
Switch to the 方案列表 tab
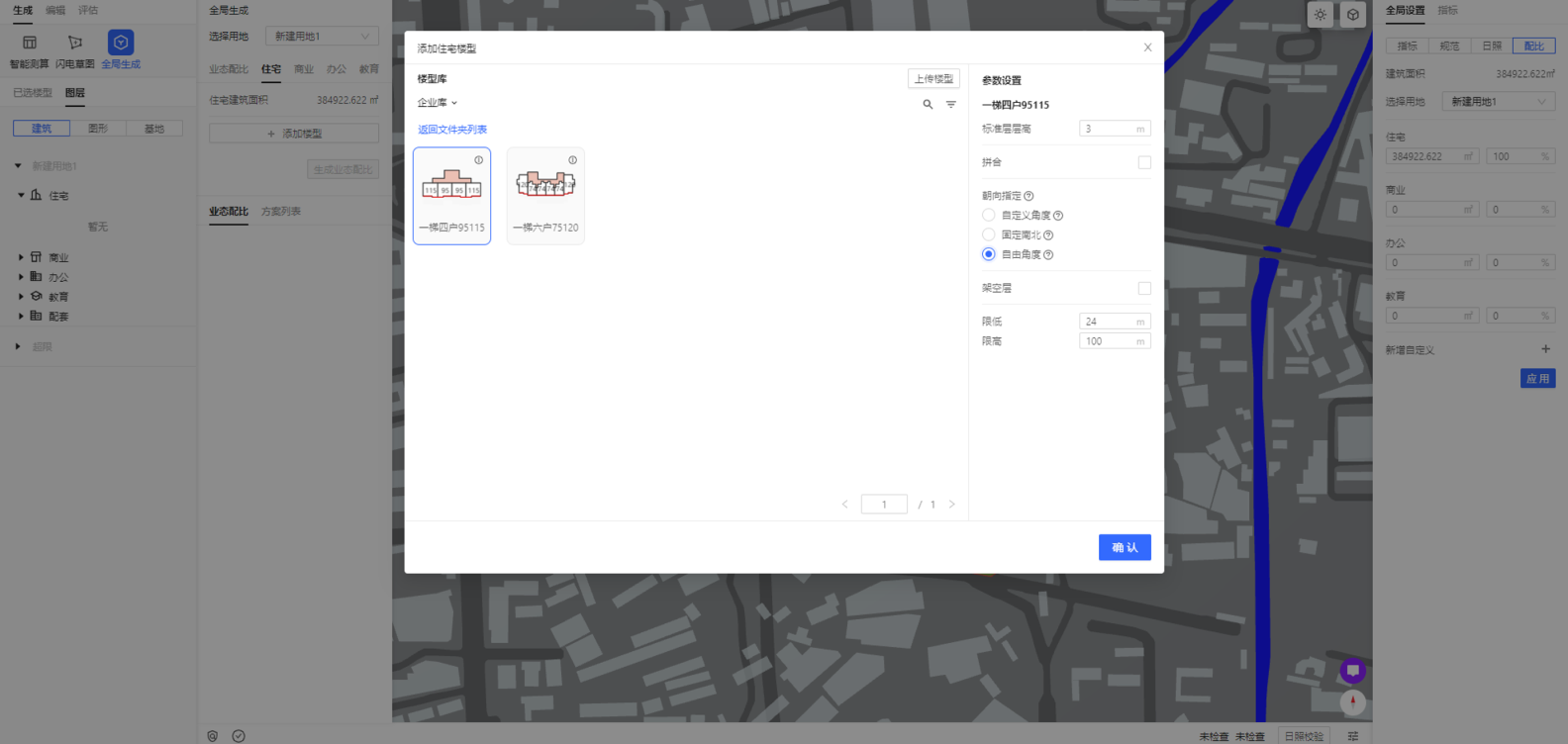(x=281, y=212)
